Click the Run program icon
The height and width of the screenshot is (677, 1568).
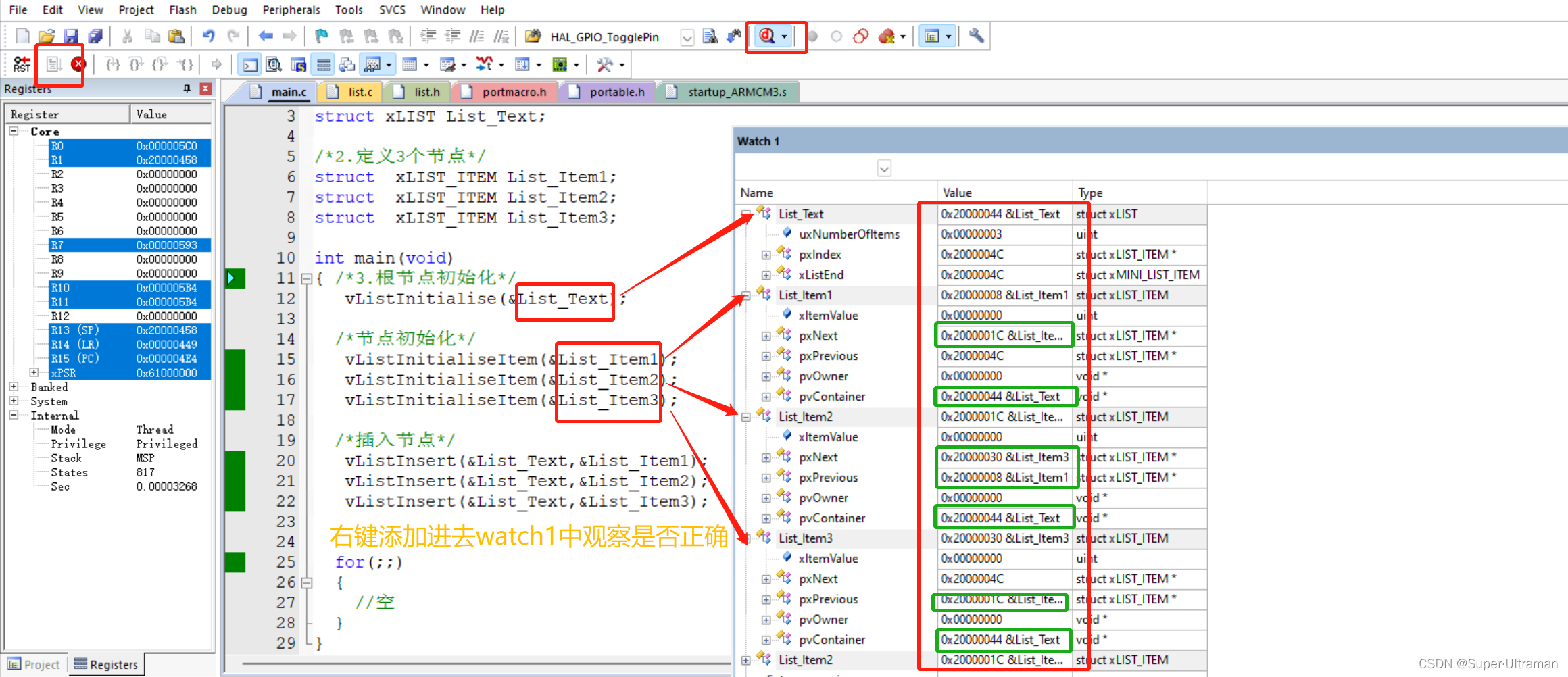click(53, 65)
